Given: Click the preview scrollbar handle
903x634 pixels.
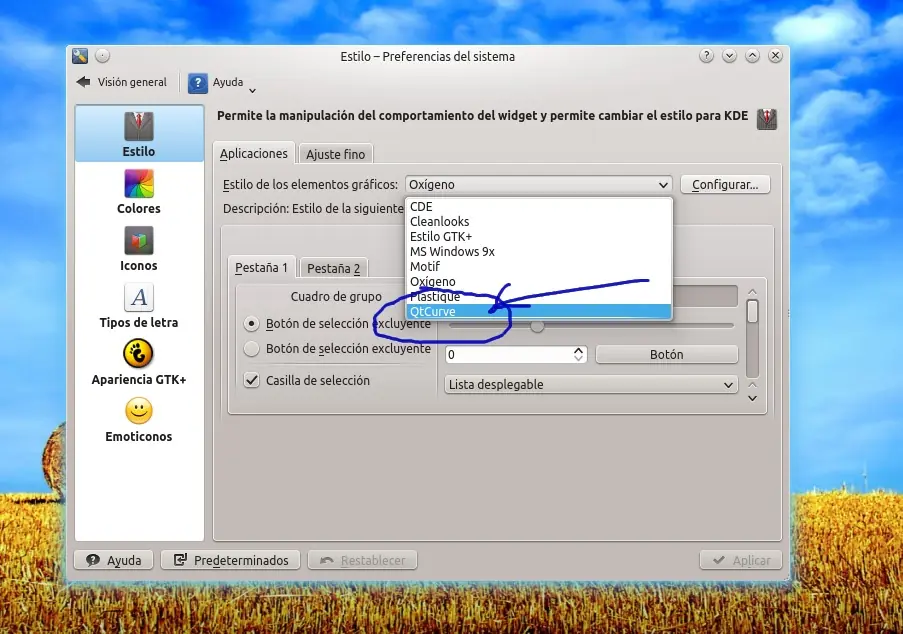Looking at the screenshot, I should click(x=752, y=312).
